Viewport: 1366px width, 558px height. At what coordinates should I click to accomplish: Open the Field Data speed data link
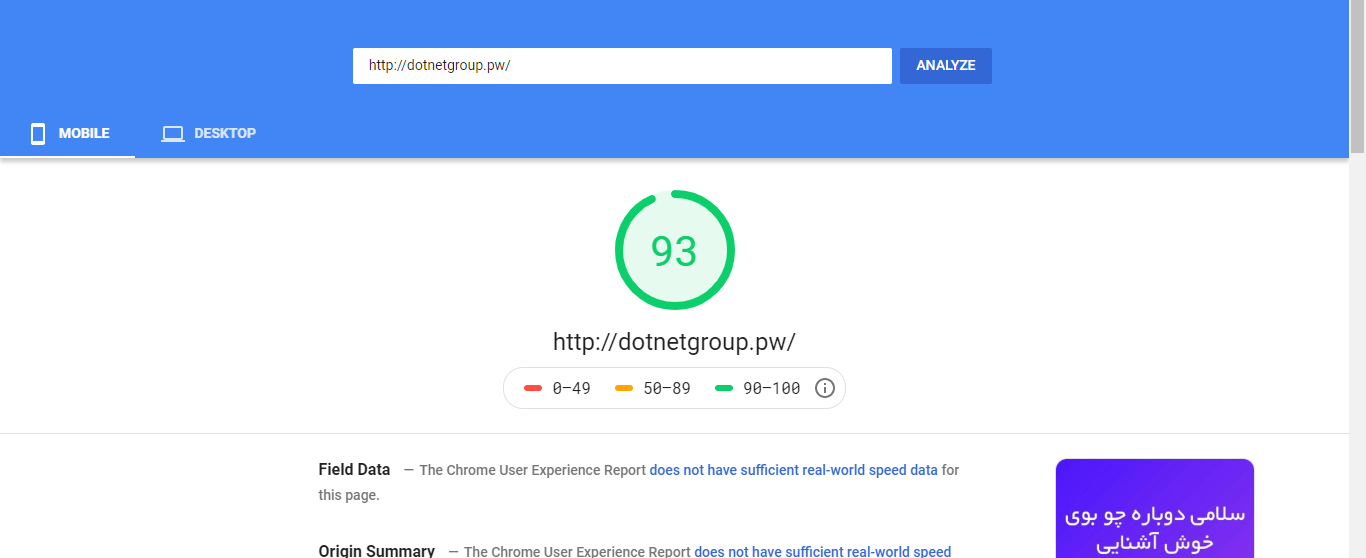coord(794,470)
